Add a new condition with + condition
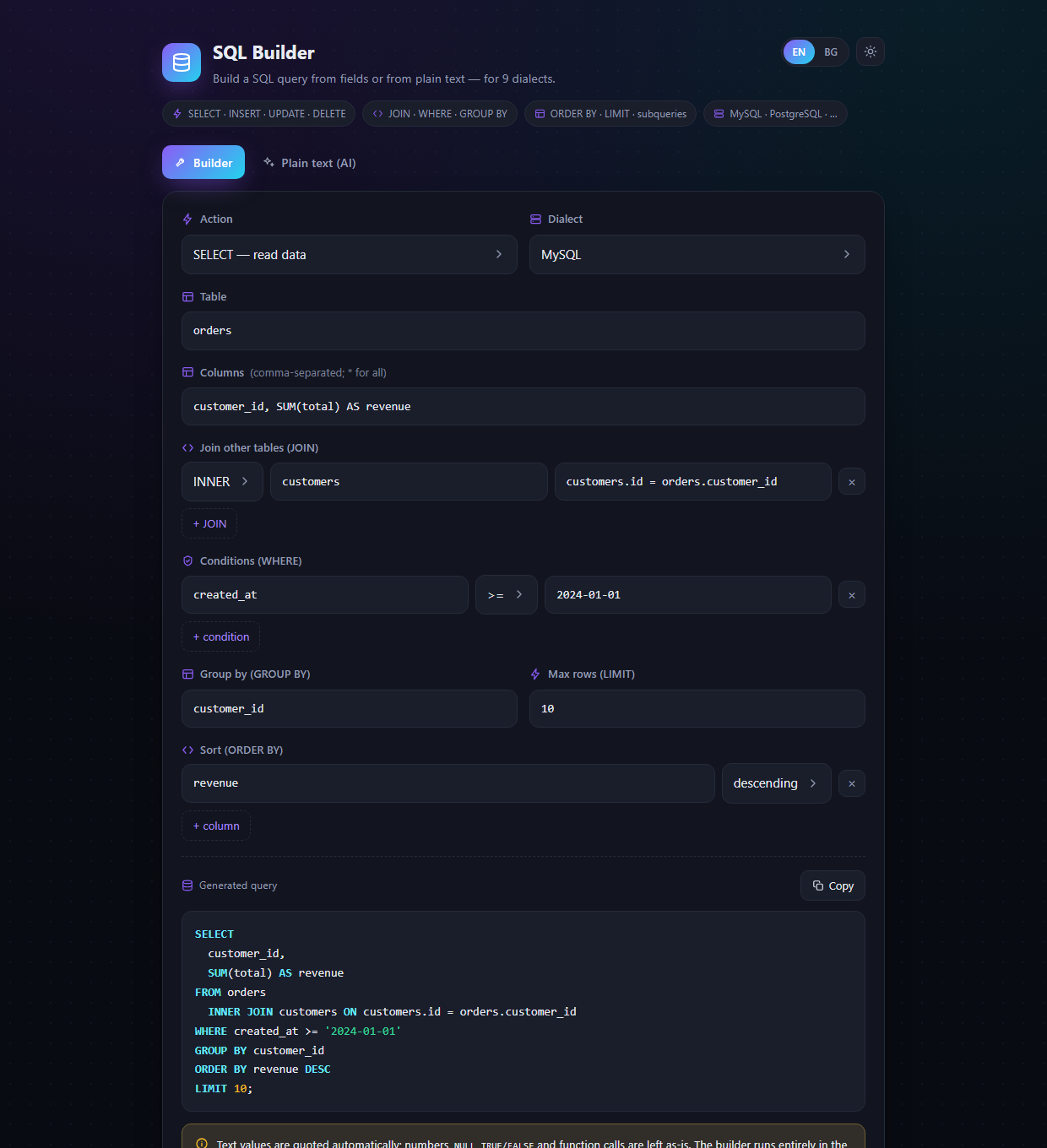The height and width of the screenshot is (1148, 1047). tap(220, 636)
